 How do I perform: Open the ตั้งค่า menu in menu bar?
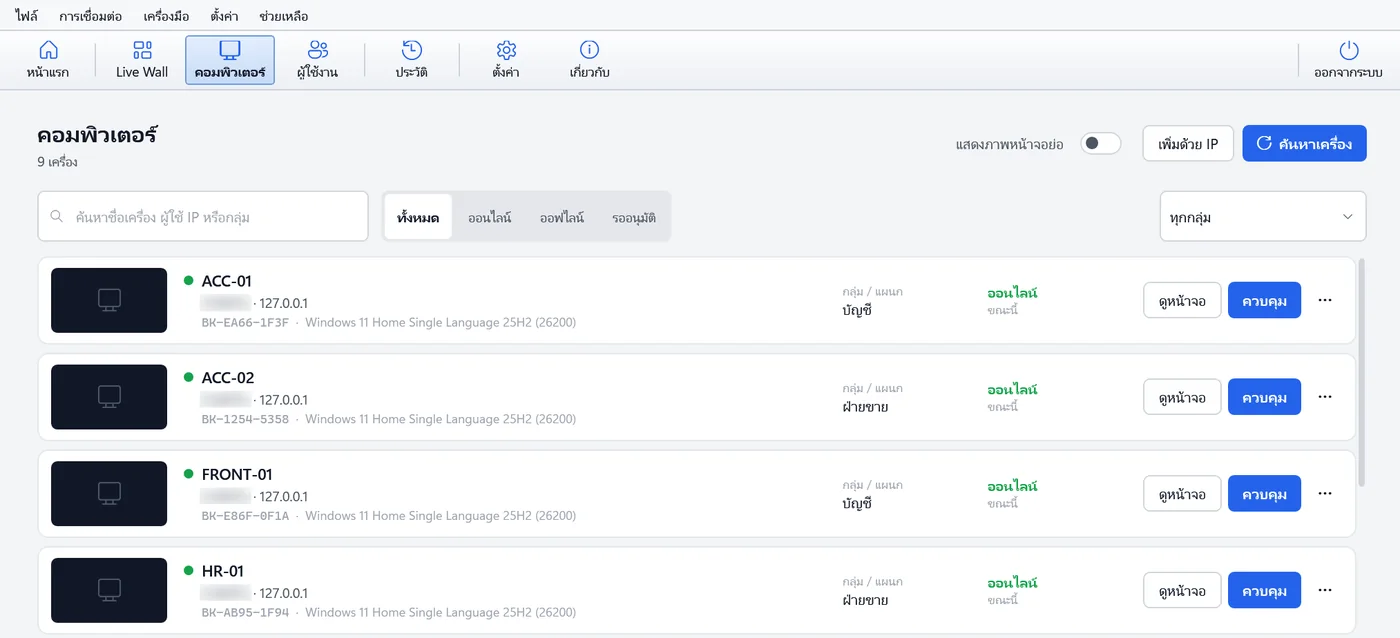point(224,16)
